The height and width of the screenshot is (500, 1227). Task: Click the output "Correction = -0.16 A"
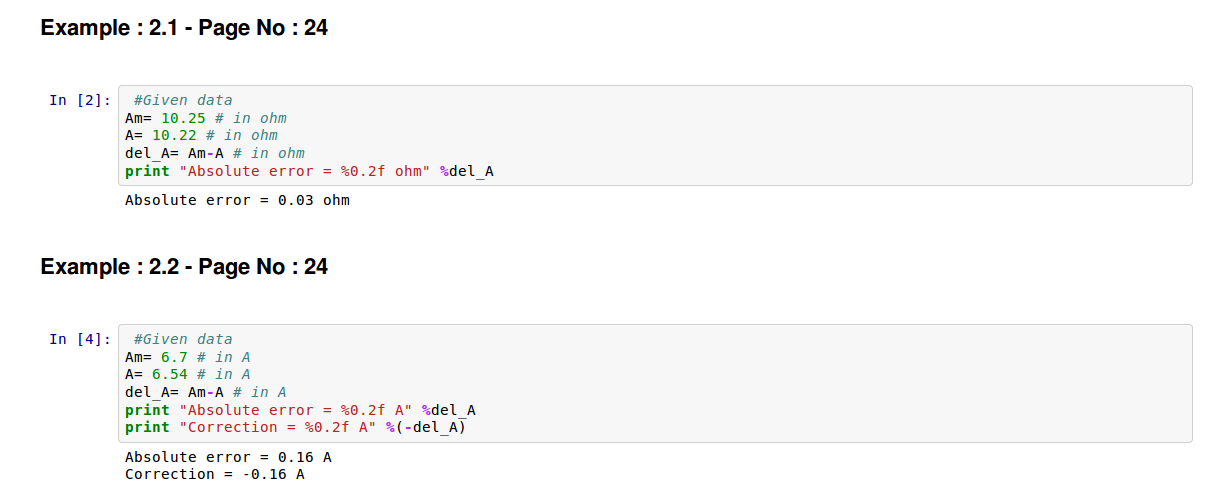coord(214,474)
